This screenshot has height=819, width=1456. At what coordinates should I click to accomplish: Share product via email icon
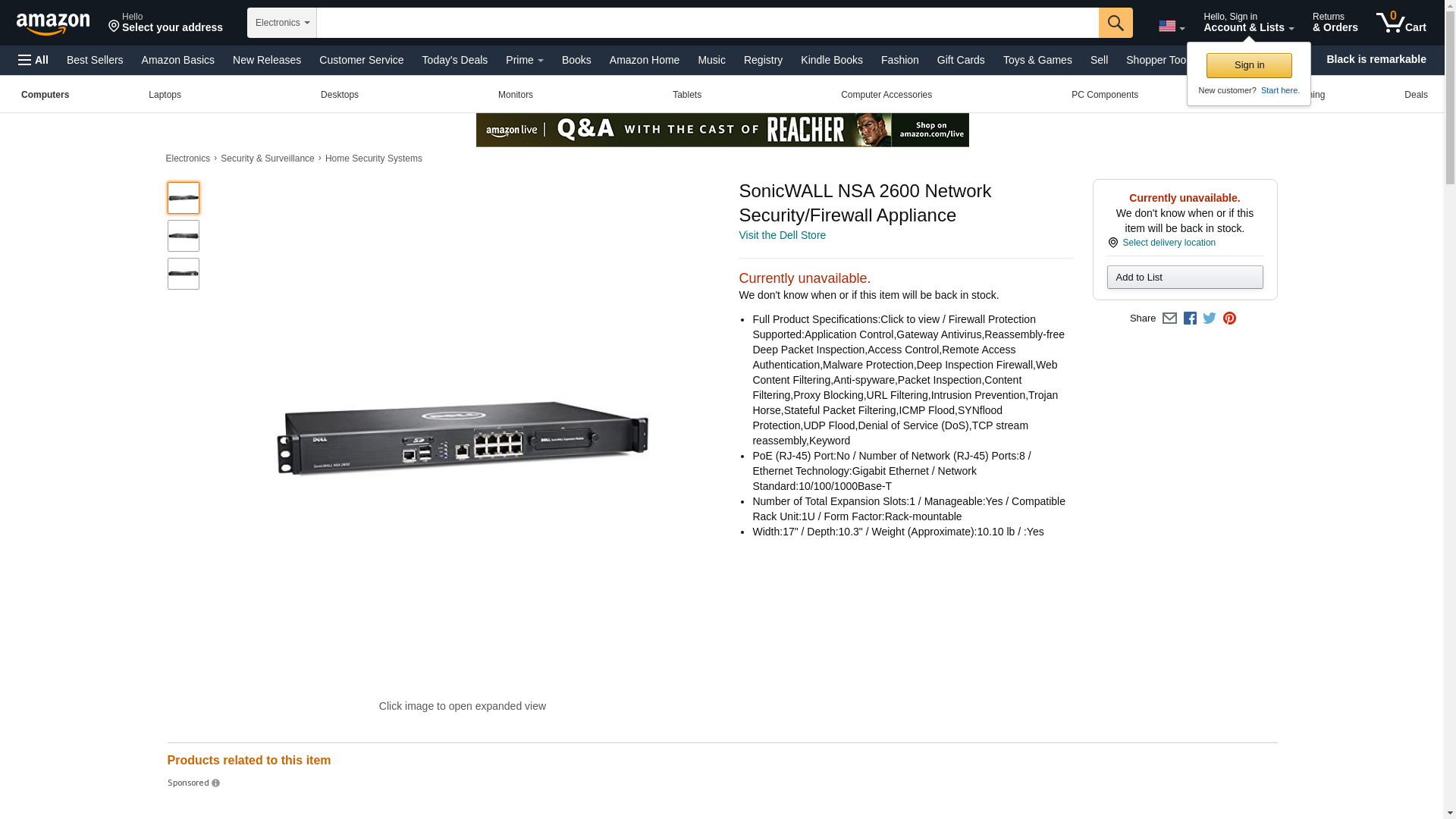pos(1169,318)
